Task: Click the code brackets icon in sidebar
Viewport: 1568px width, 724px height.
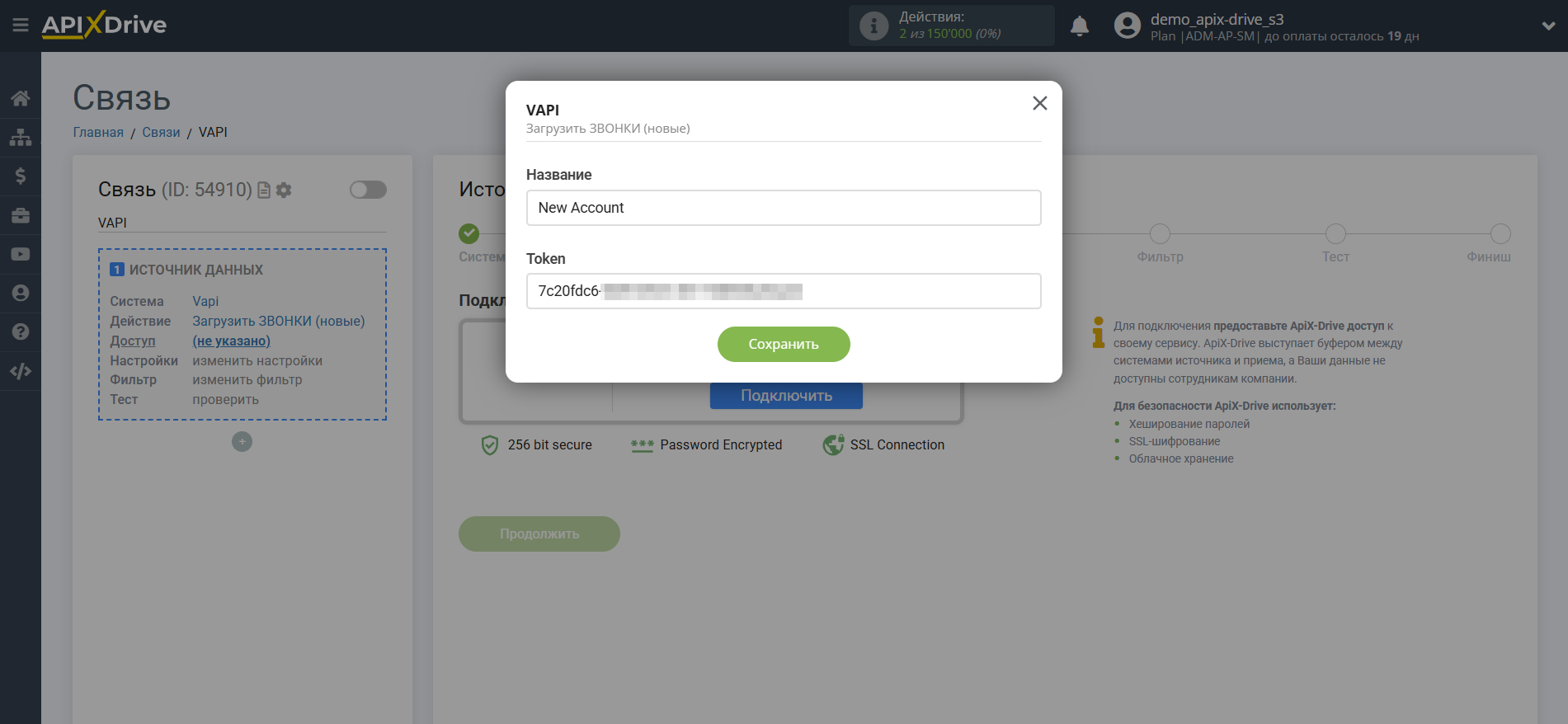Action: (21, 371)
